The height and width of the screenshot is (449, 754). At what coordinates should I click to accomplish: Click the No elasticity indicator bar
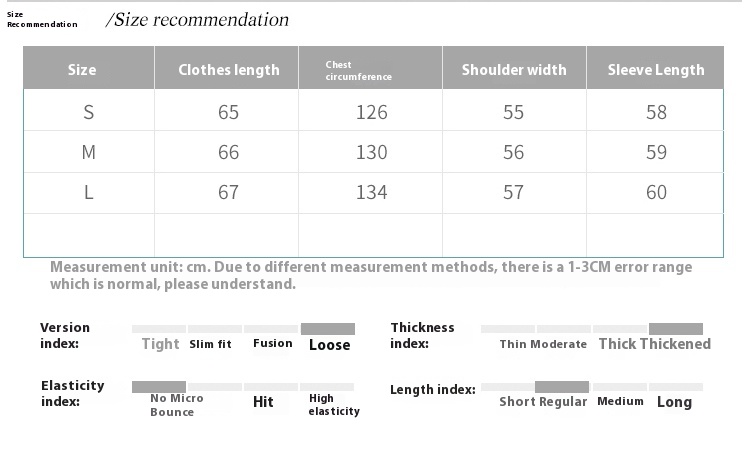click(x=159, y=387)
